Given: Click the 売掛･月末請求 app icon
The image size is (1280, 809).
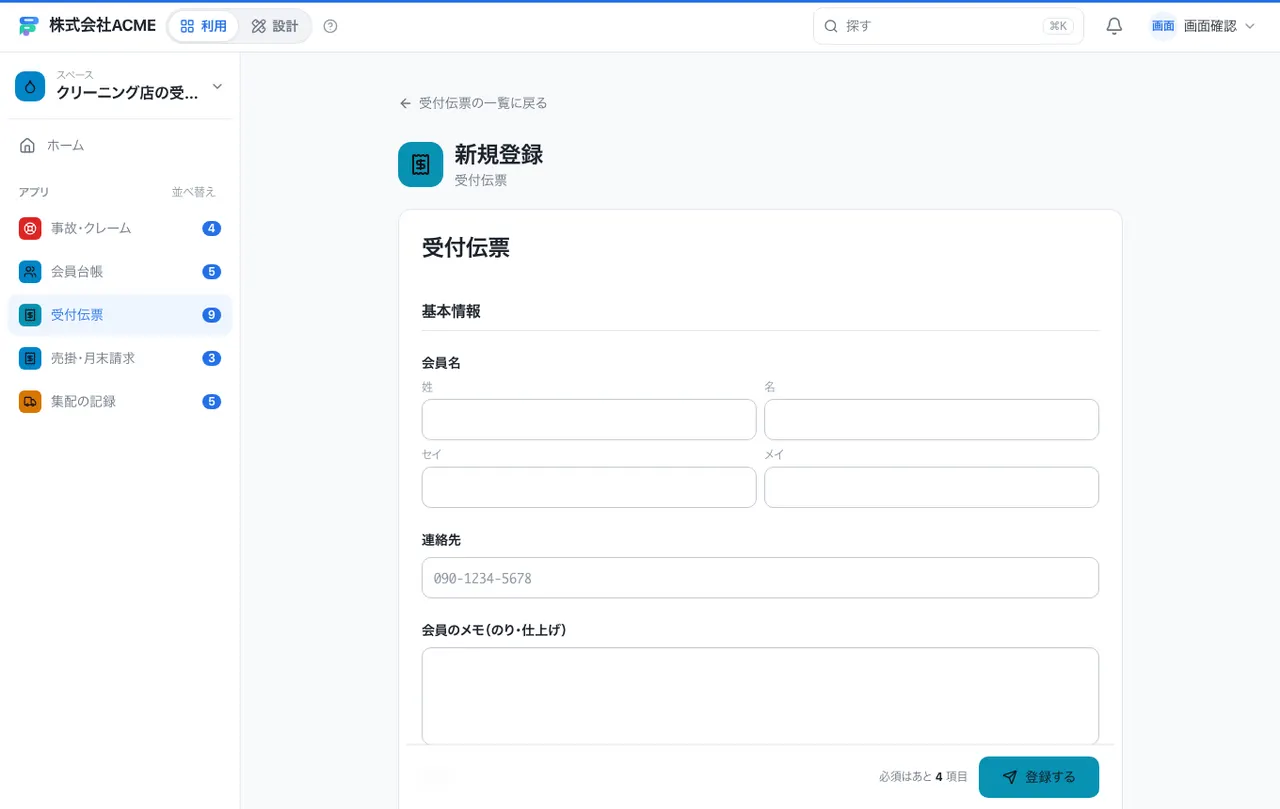Looking at the screenshot, I should click(x=30, y=358).
